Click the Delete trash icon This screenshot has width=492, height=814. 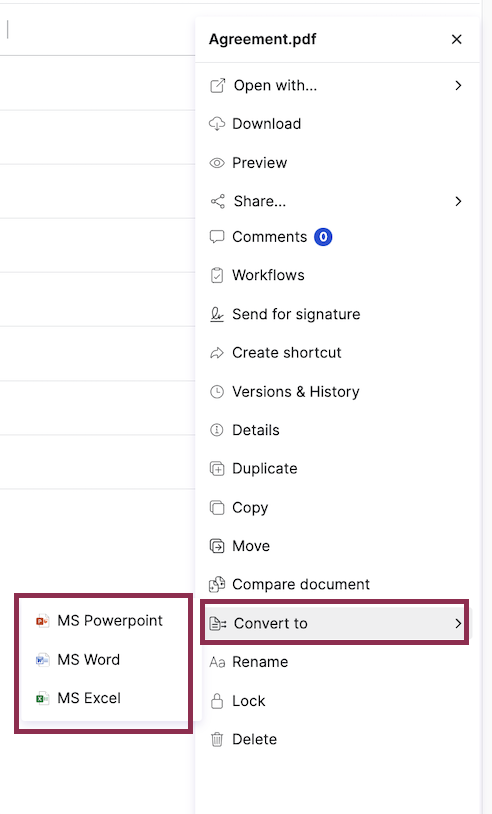coord(217,739)
